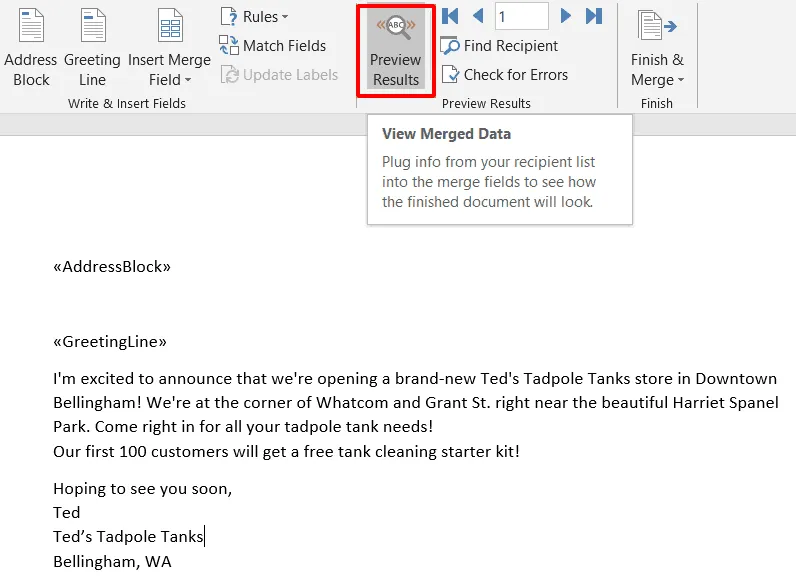Open Match Fields dialog
The height and width of the screenshot is (576, 796).
tap(273, 46)
